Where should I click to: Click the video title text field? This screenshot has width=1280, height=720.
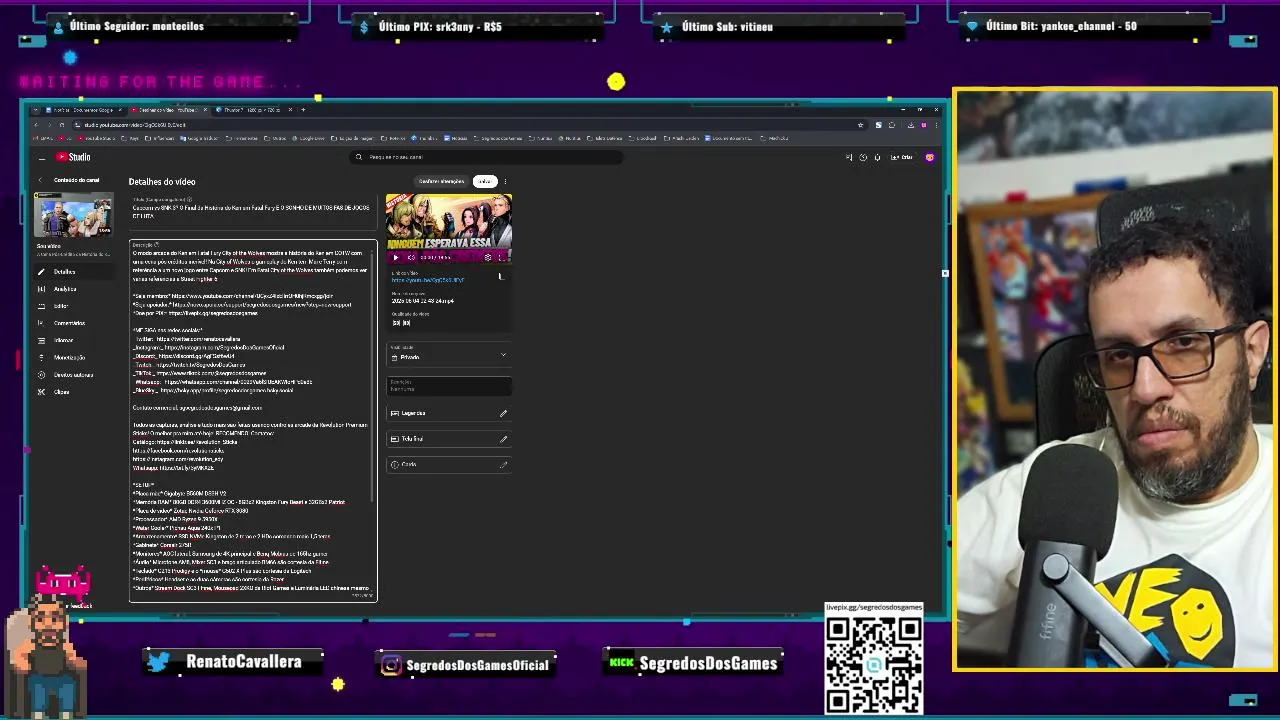pos(253,210)
